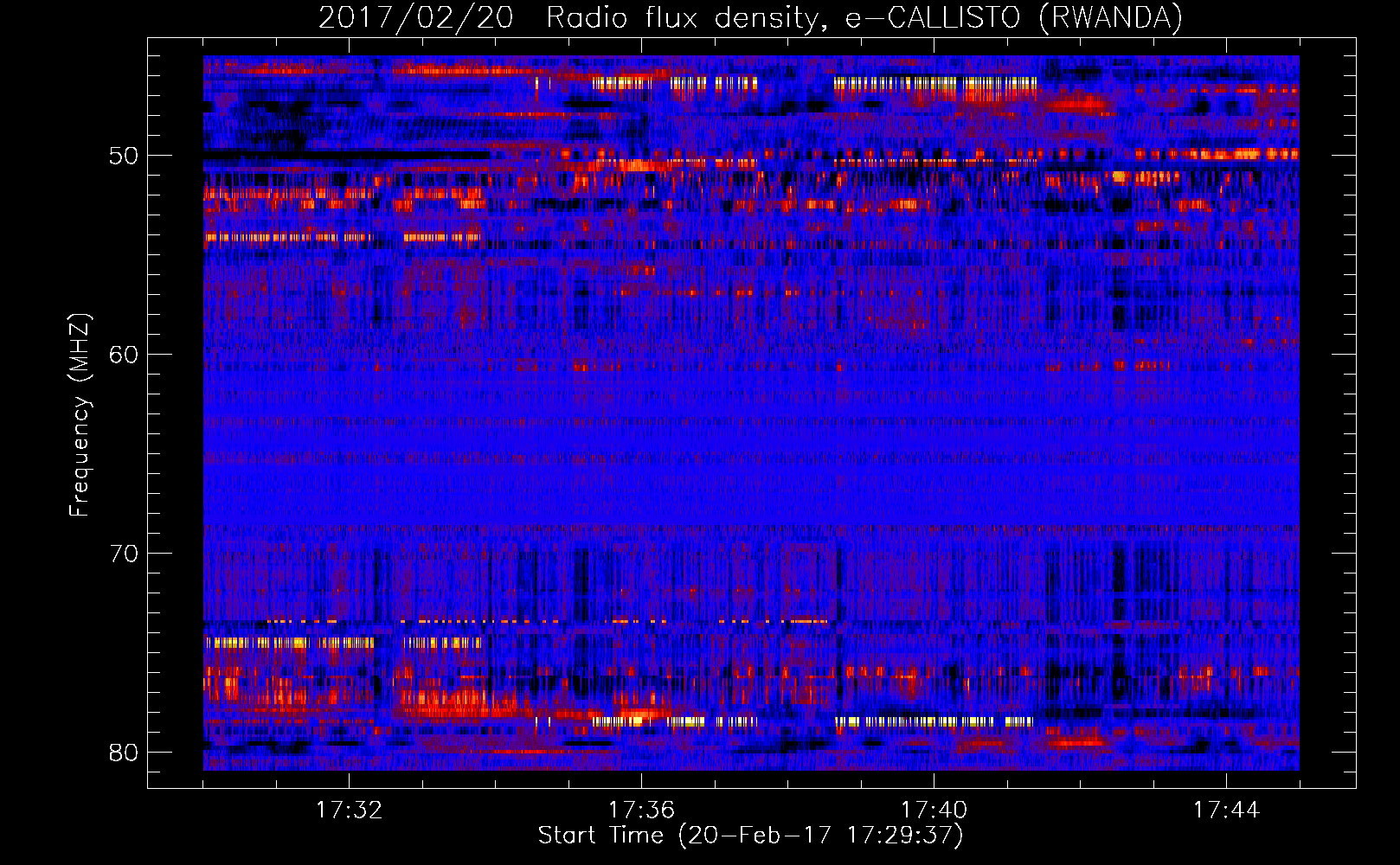1400x865 pixels.
Task: Click the 70 MHz frequency tick label
Action: point(124,554)
